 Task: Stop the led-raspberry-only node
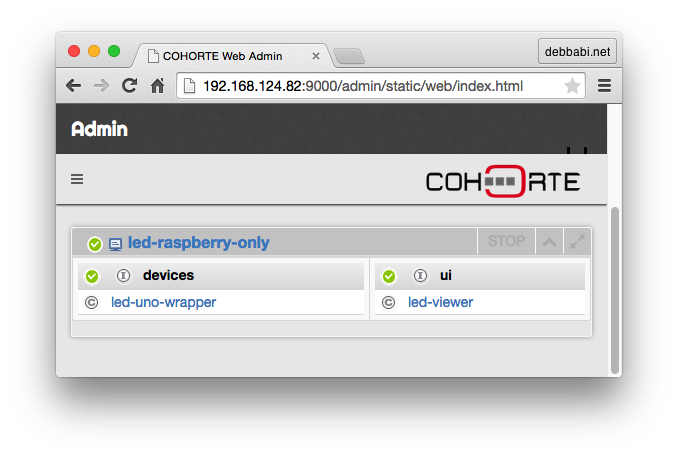pyautogui.click(x=506, y=241)
